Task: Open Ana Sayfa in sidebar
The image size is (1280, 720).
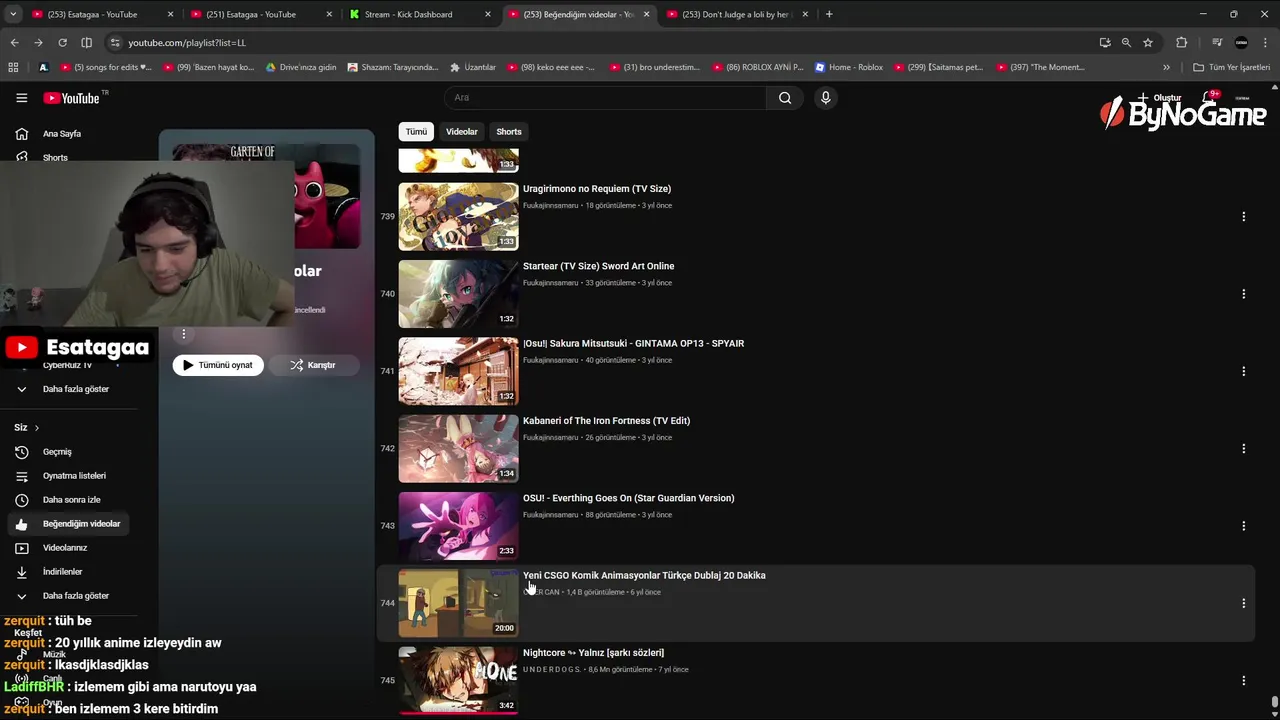Action: coord(62,134)
